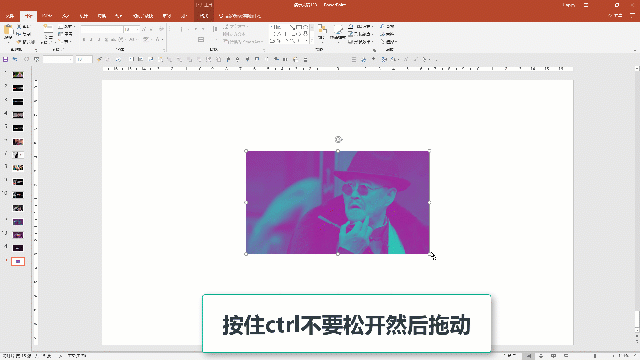Open the font size combo box in ribbon
Image resolution: width=640 pixels, height=360 pixels.
click(x=131, y=29)
